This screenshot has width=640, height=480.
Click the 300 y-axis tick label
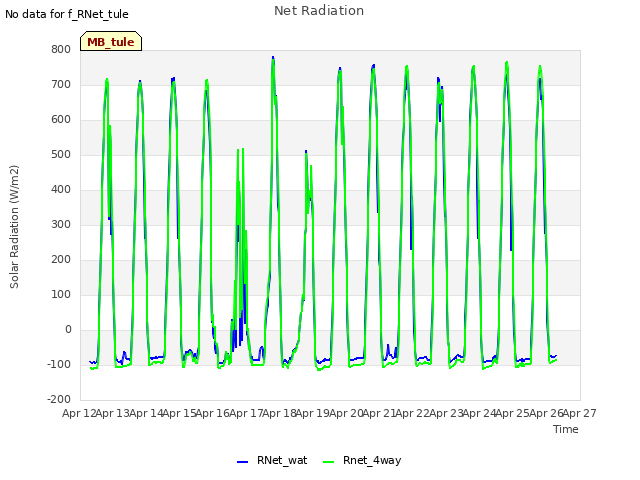pos(61,224)
